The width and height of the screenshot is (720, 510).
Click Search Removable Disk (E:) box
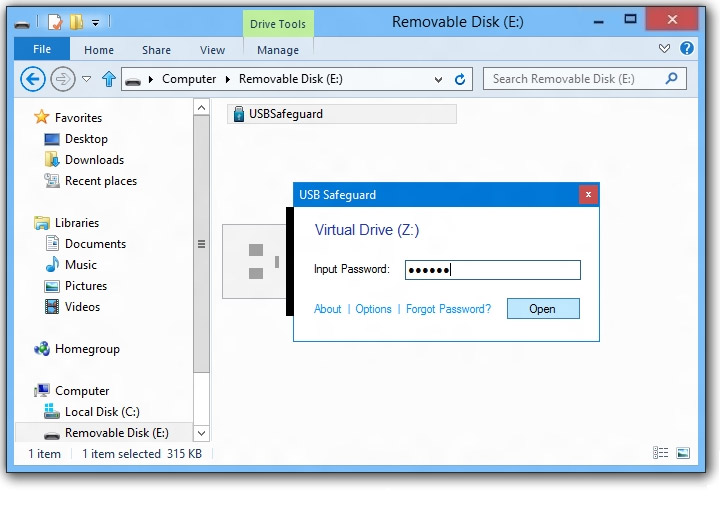[x=585, y=79]
